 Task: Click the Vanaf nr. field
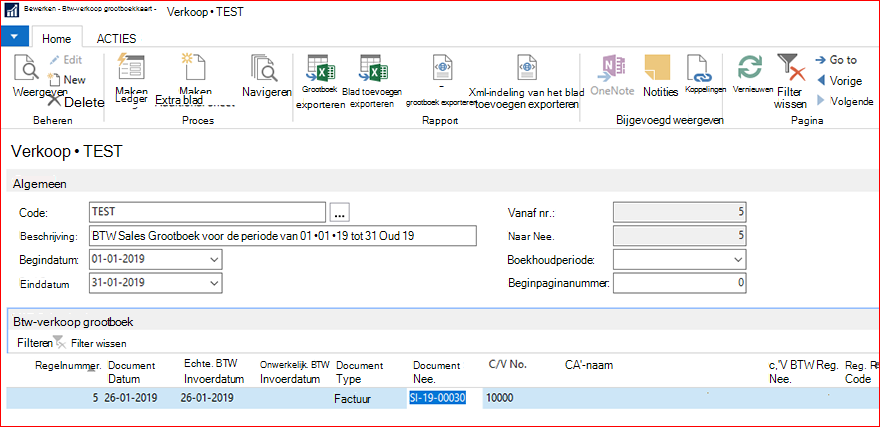(x=680, y=213)
